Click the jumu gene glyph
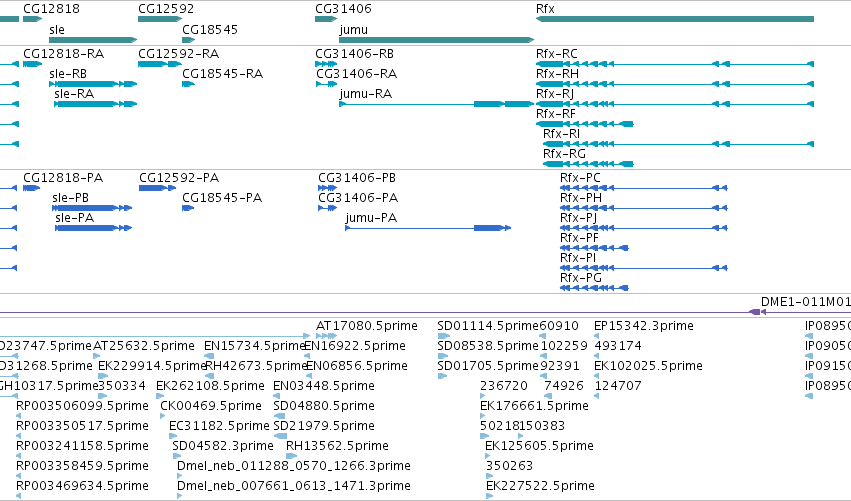 (x=436, y=40)
